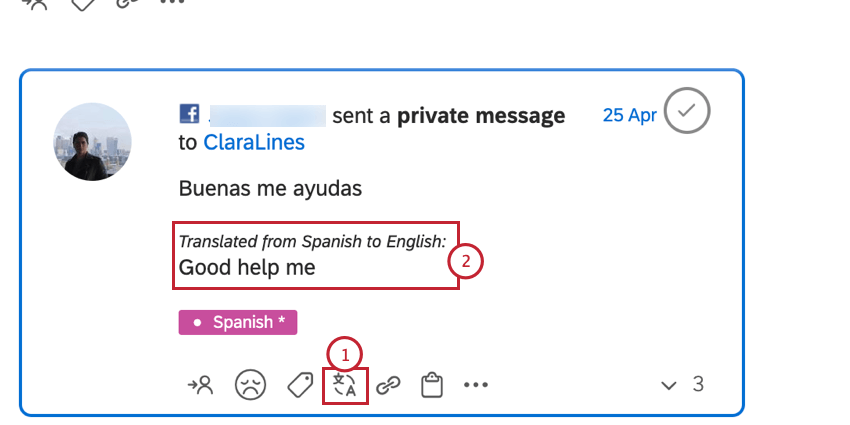Click the thread count number 3
The image size is (850, 425).
click(x=698, y=384)
